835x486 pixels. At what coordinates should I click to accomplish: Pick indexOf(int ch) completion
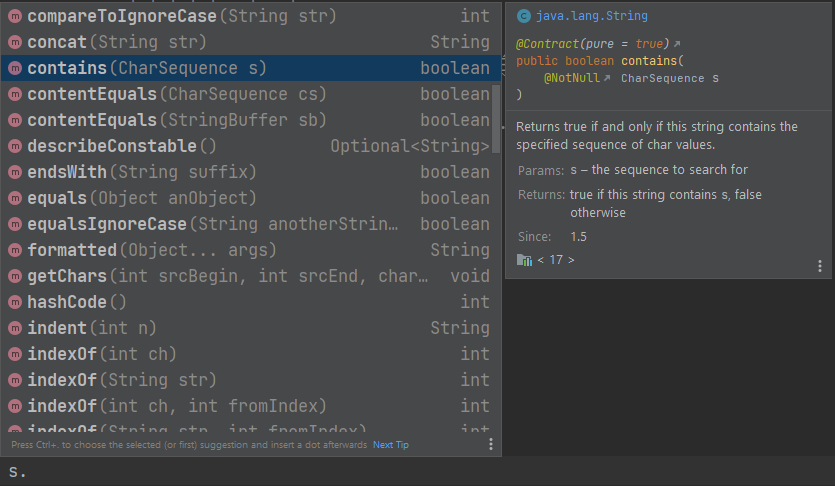click(x=250, y=355)
